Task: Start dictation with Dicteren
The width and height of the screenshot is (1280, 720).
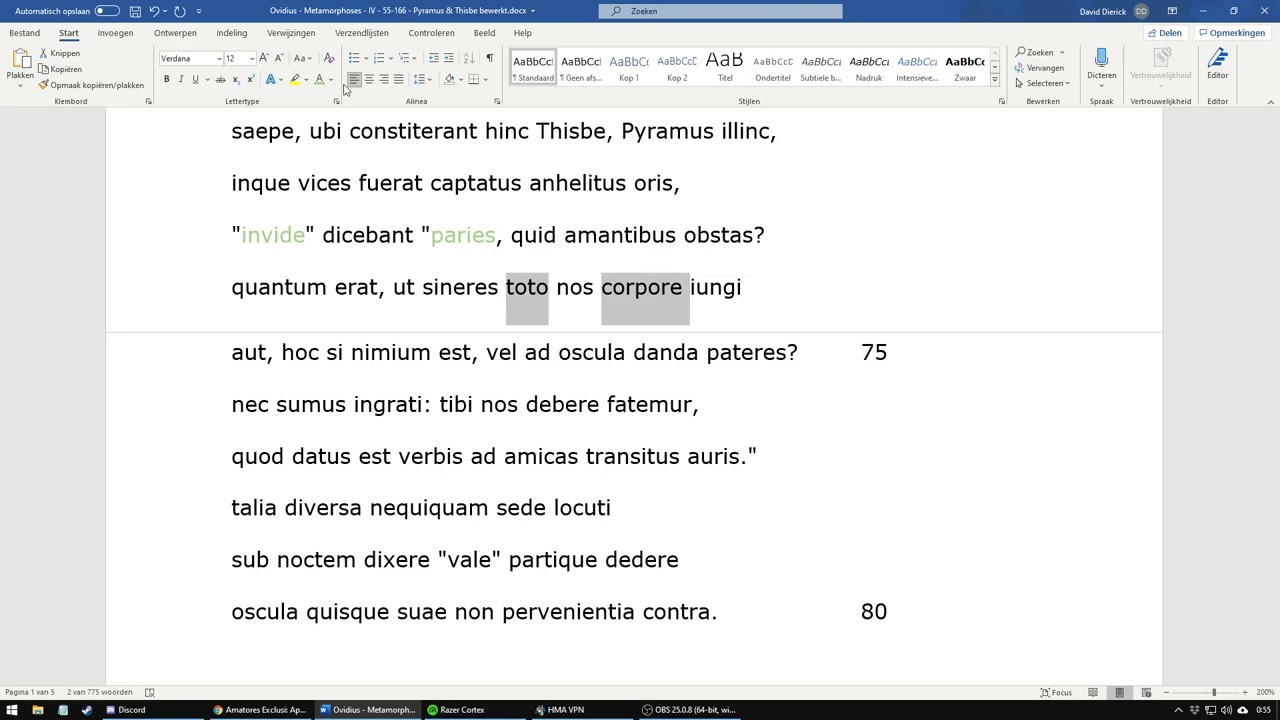Action: pyautogui.click(x=1101, y=65)
